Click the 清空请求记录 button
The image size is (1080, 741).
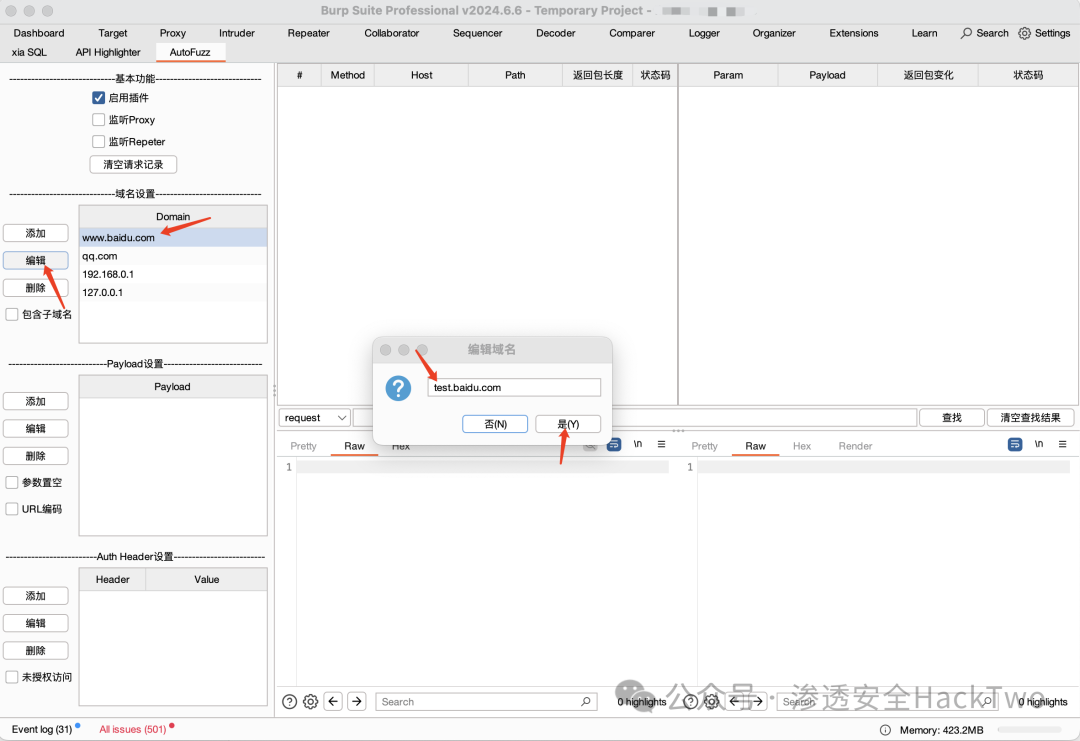[x=134, y=165]
